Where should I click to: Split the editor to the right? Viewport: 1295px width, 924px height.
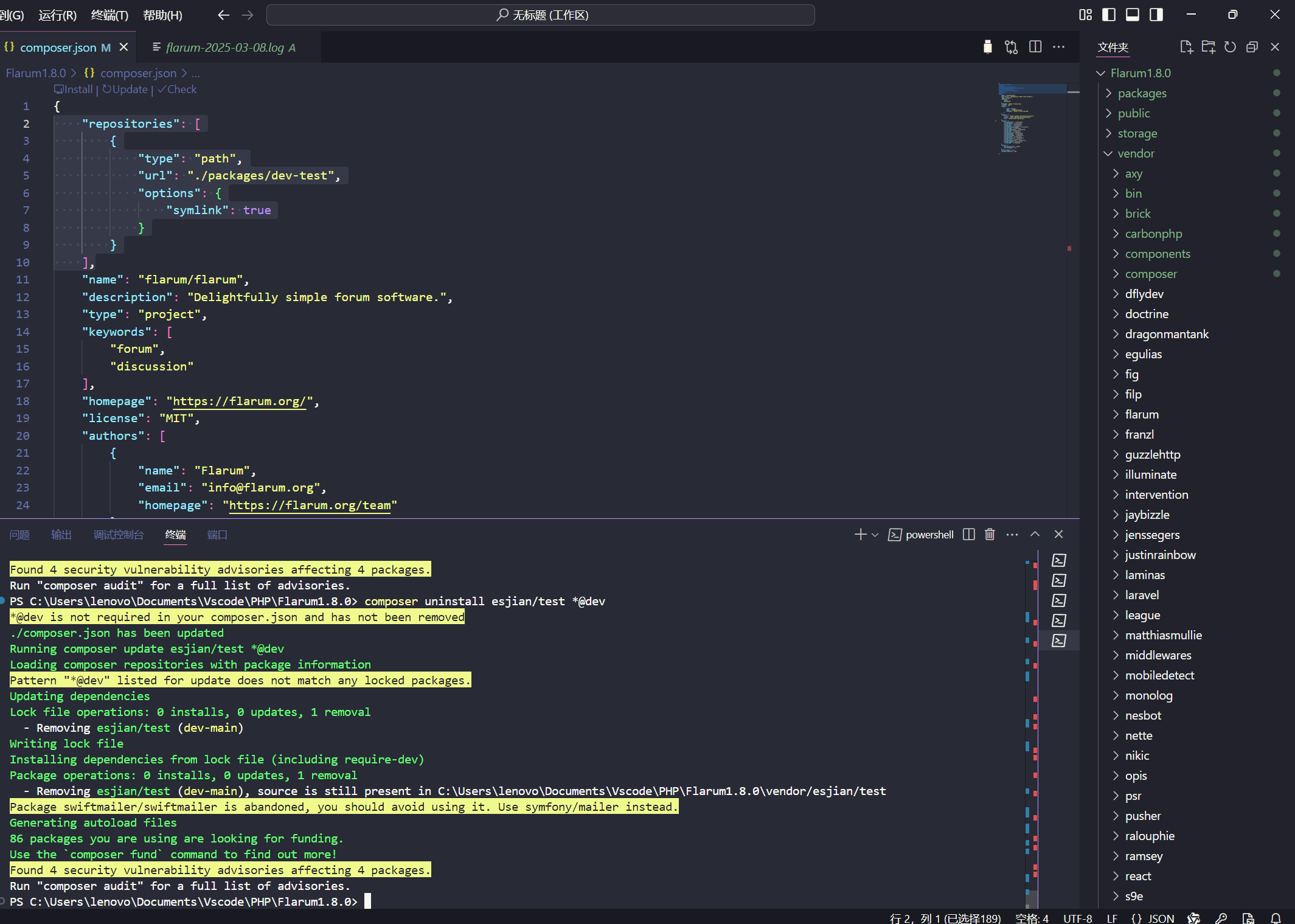[x=1035, y=47]
